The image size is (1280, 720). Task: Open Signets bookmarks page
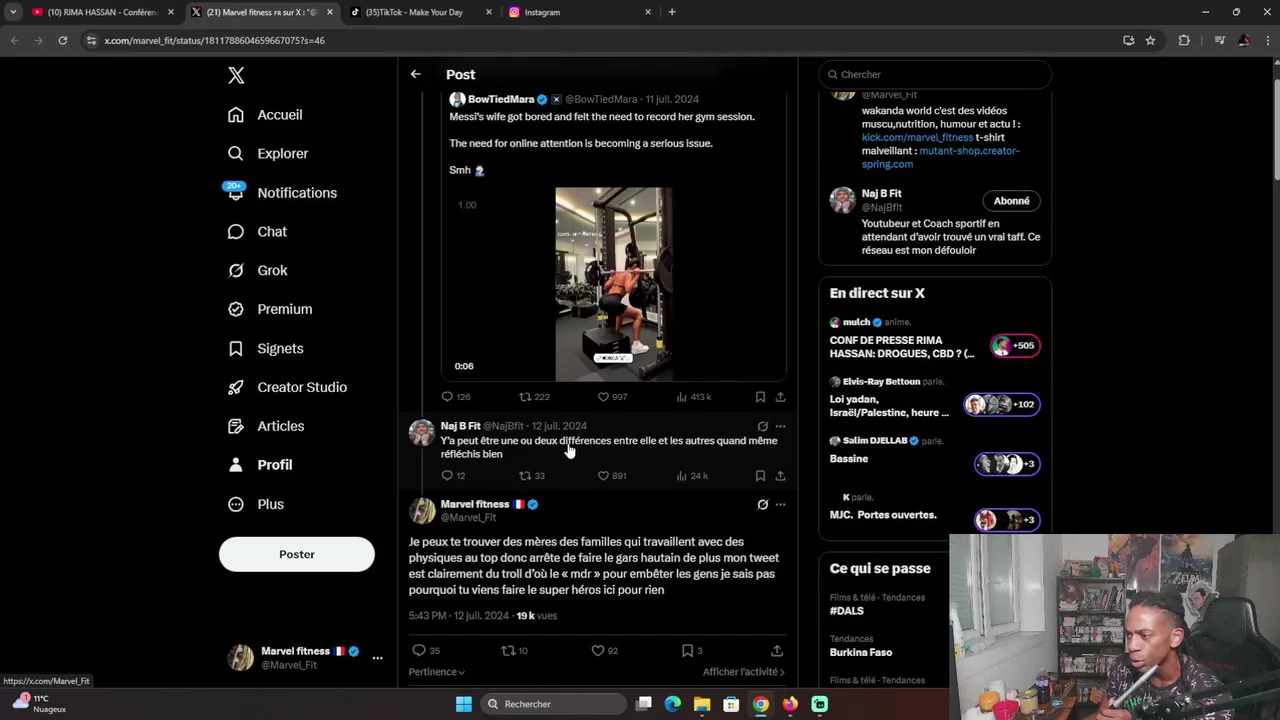[265, 349]
